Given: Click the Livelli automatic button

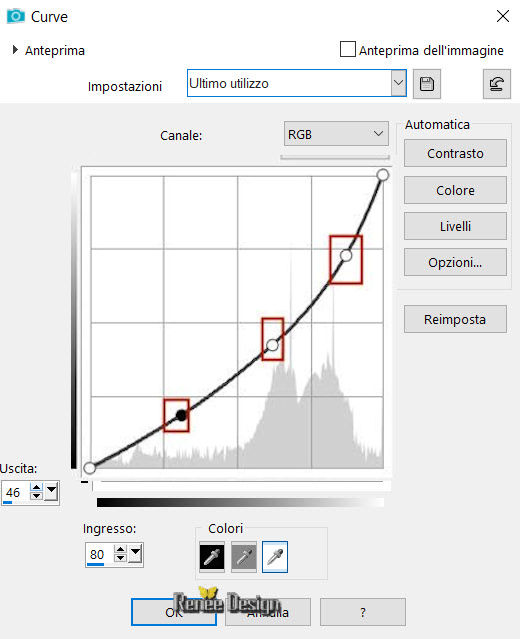Looking at the screenshot, I should 455,226.
